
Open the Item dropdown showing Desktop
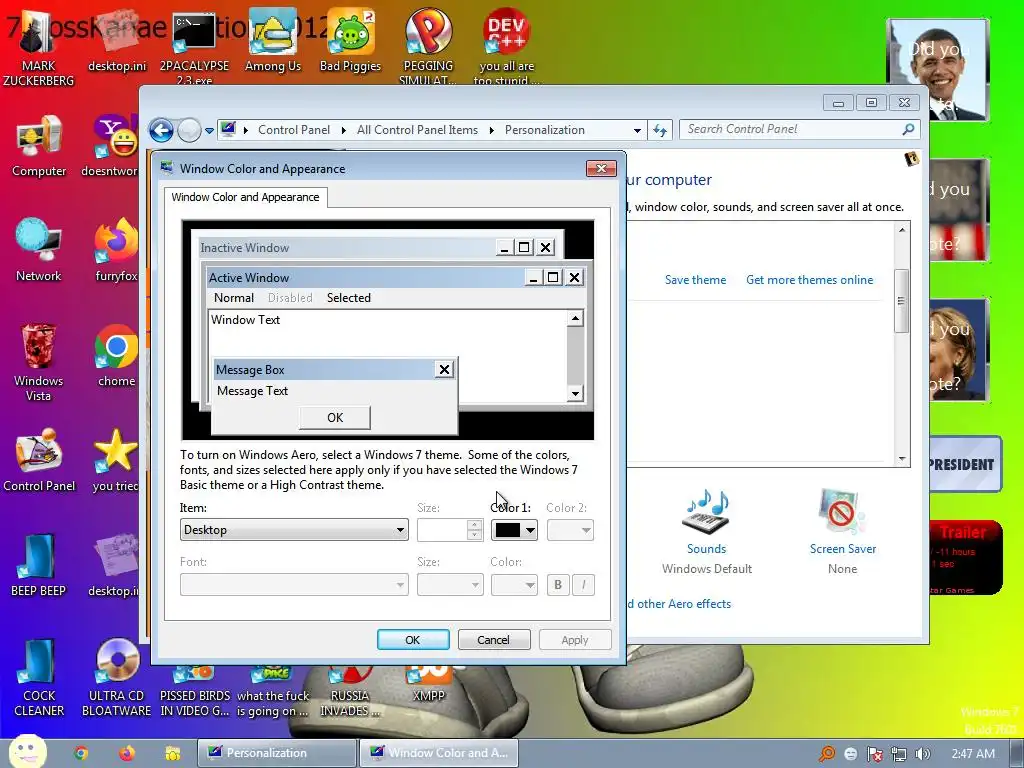[294, 530]
